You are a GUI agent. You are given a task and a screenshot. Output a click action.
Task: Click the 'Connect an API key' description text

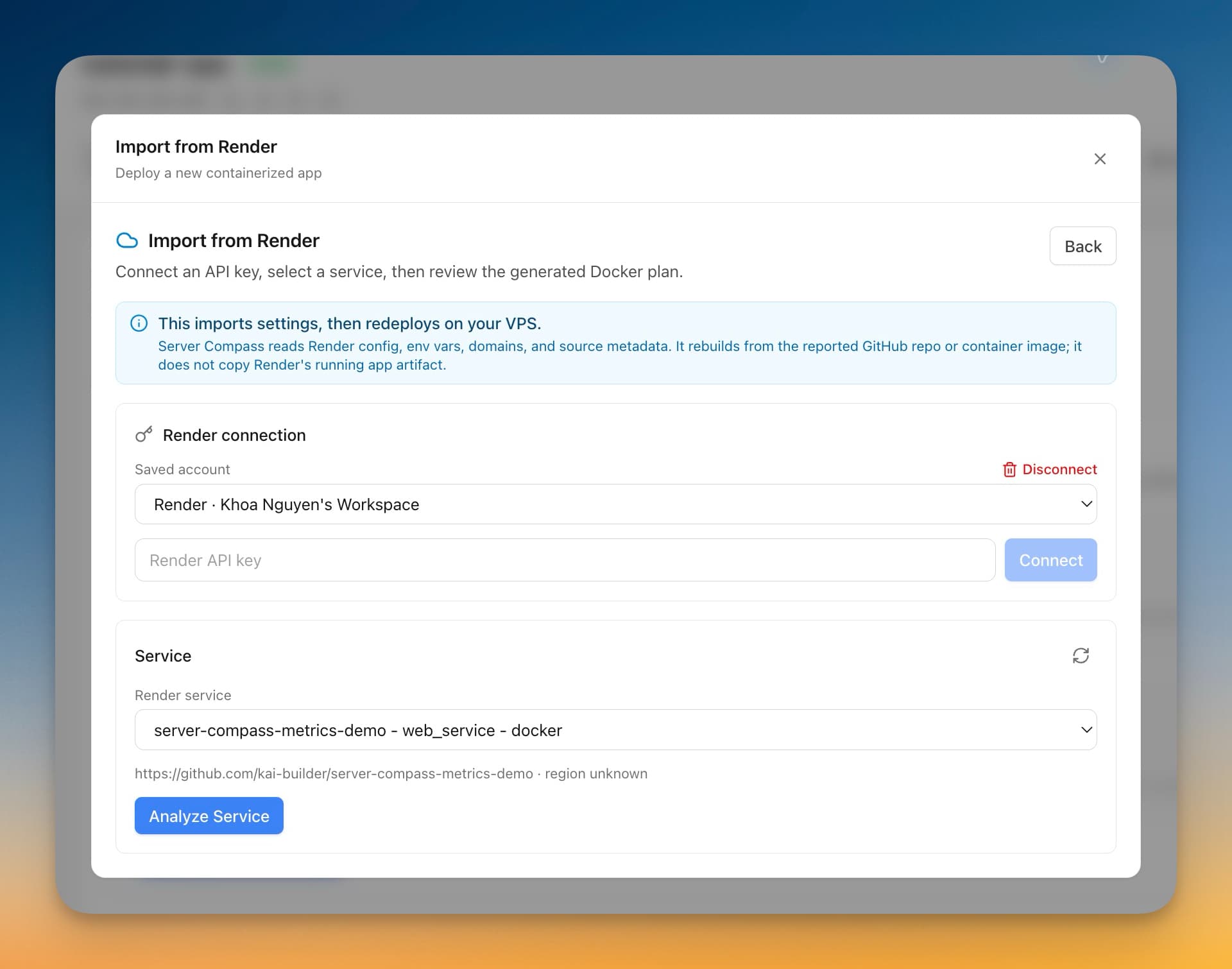(x=399, y=271)
